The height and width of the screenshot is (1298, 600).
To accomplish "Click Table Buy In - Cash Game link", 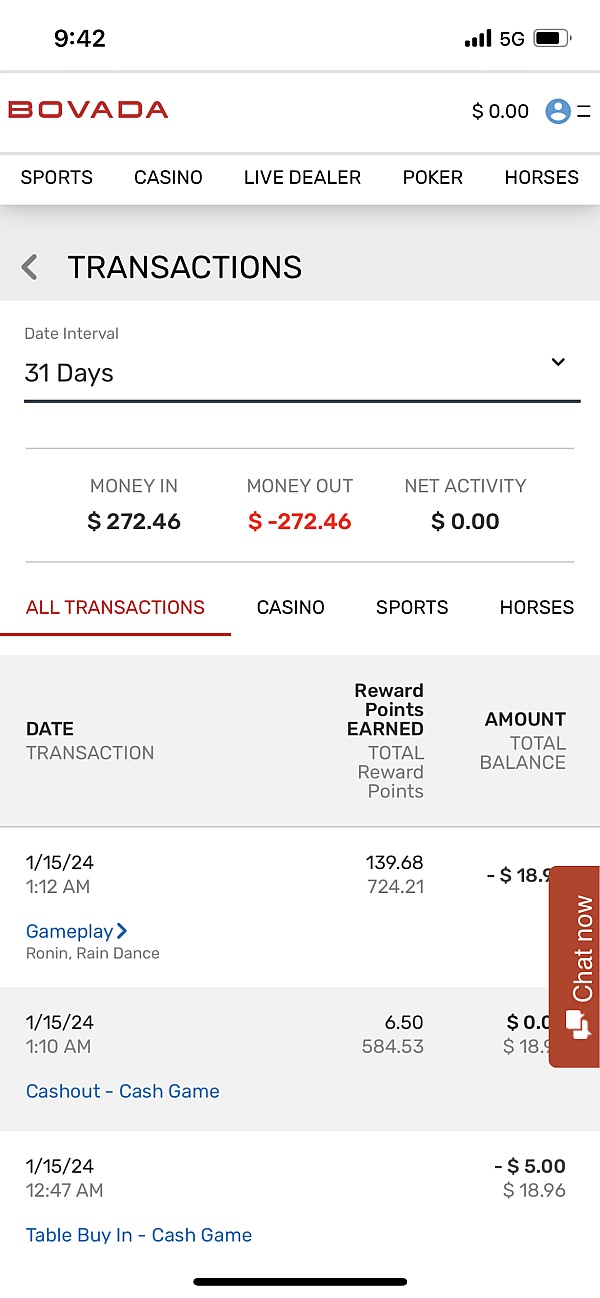I will (x=138, y=1235).
